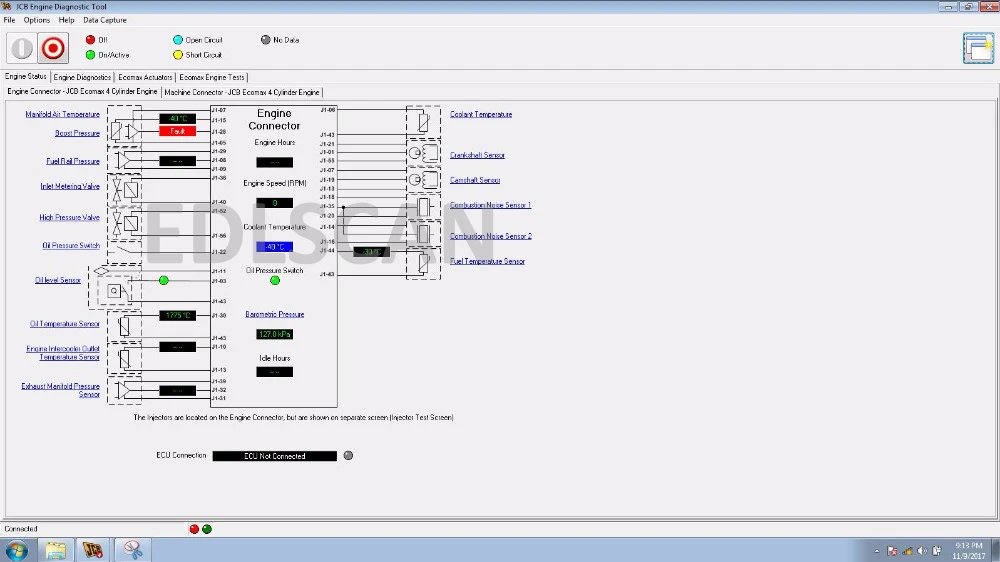The width and height of the screenshot is (1000, 562).
Task: Click the red status bar indicator
Action: (x=195, y=529)
